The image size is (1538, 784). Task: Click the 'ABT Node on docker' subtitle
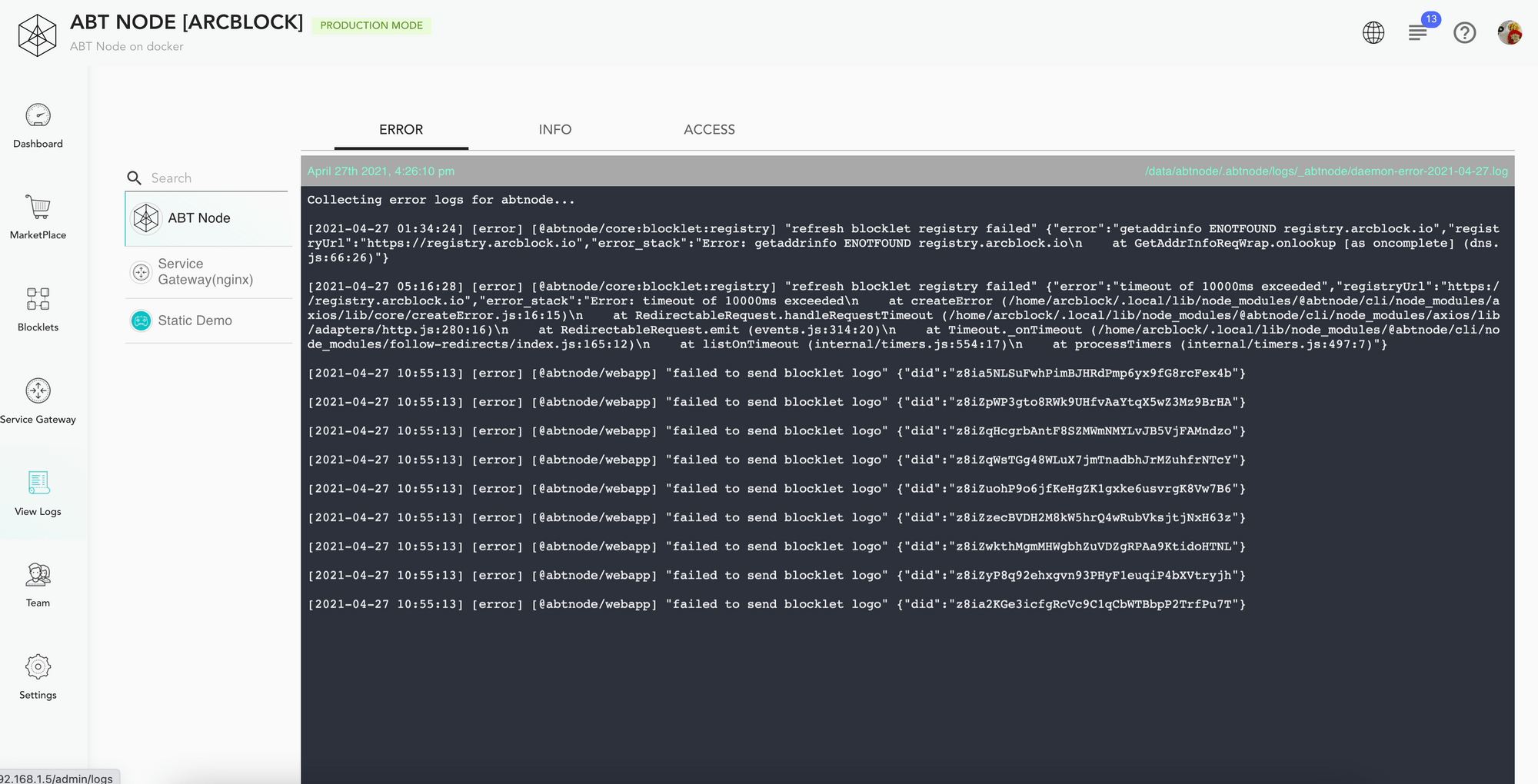coord(127,46)
